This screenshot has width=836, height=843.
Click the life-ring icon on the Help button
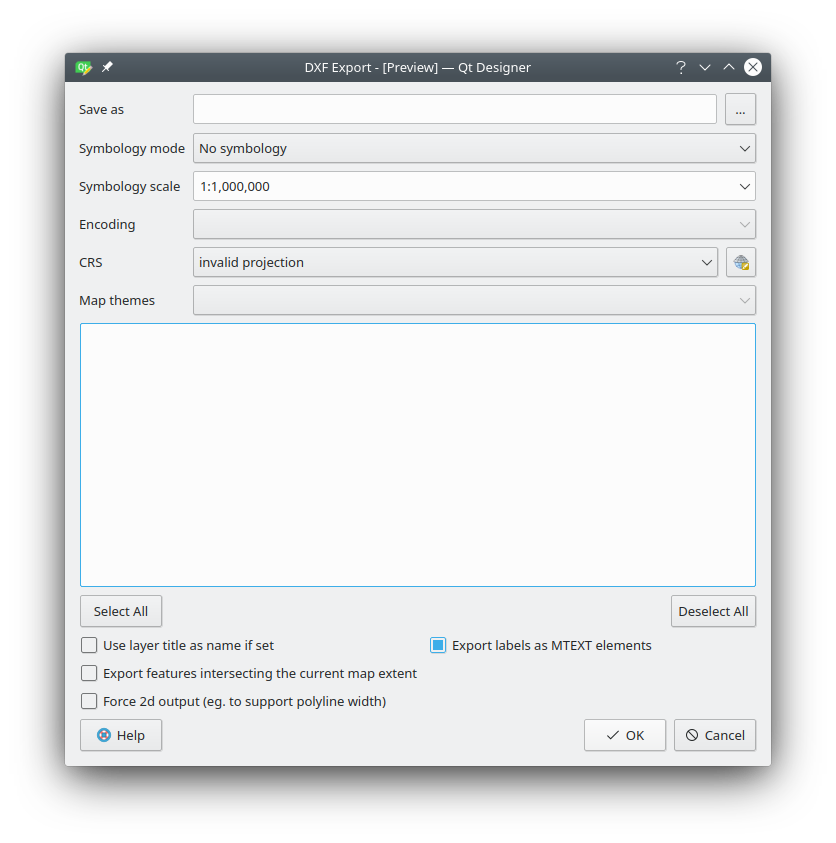[103, 735]
